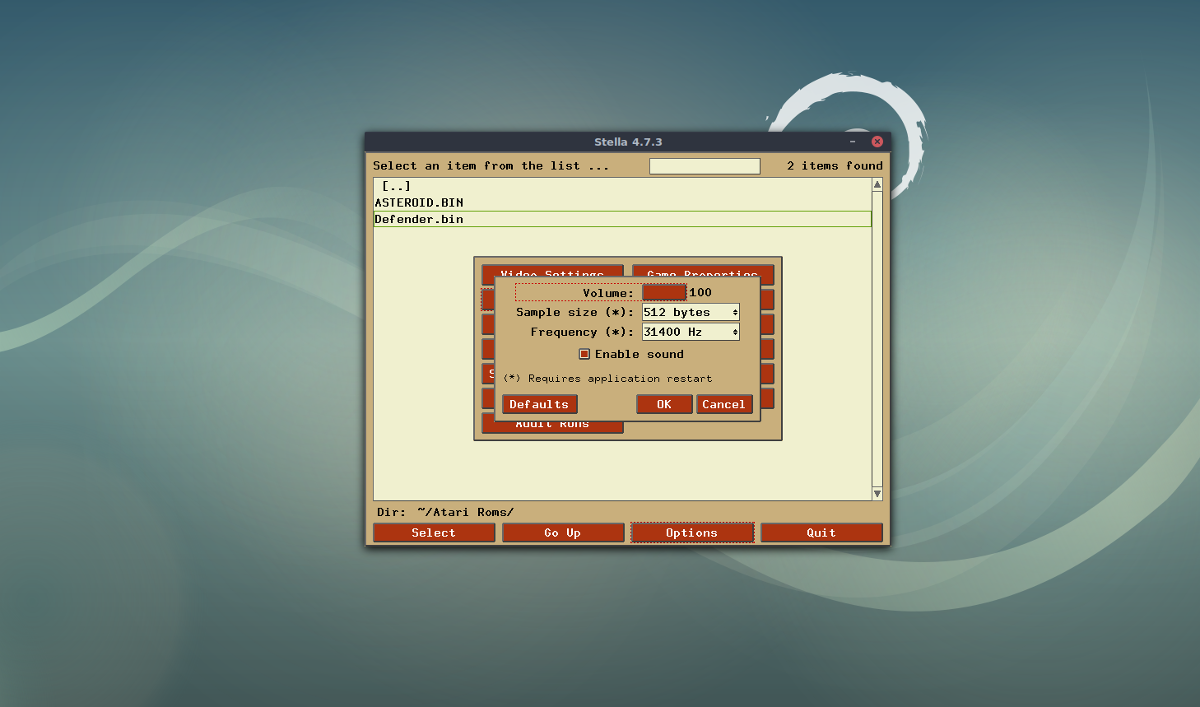Confirm audio settings with OK
Screen dimensions: 1200x707
664,404
